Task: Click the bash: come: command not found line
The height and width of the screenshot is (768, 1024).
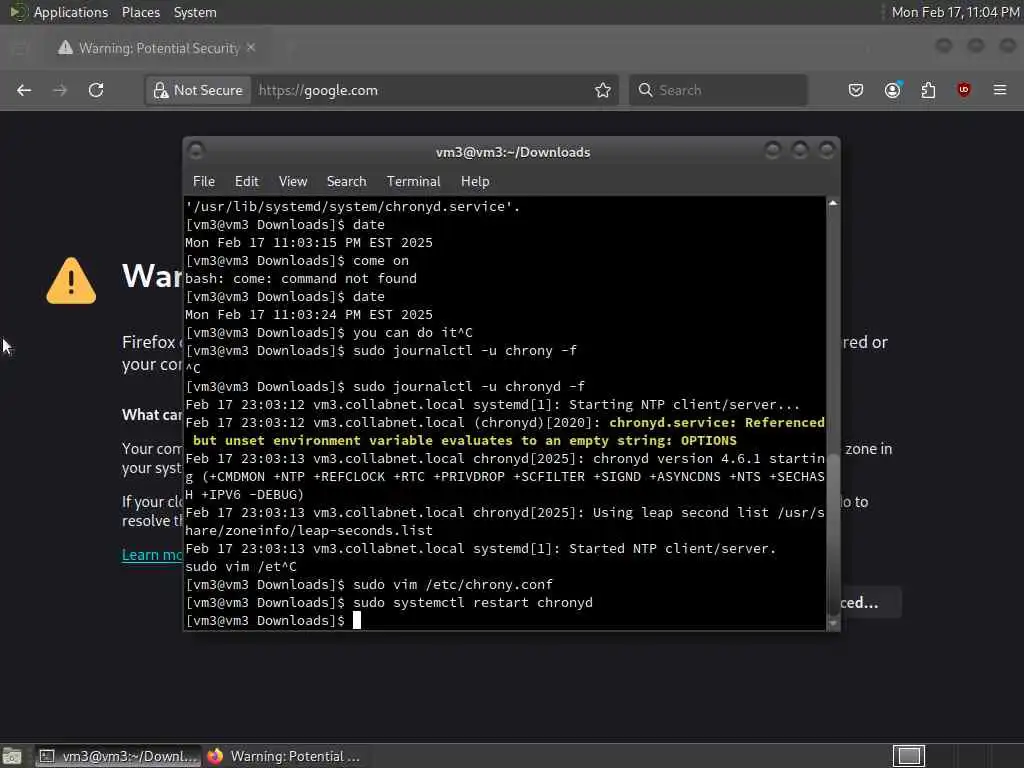Action: [301, 278]
